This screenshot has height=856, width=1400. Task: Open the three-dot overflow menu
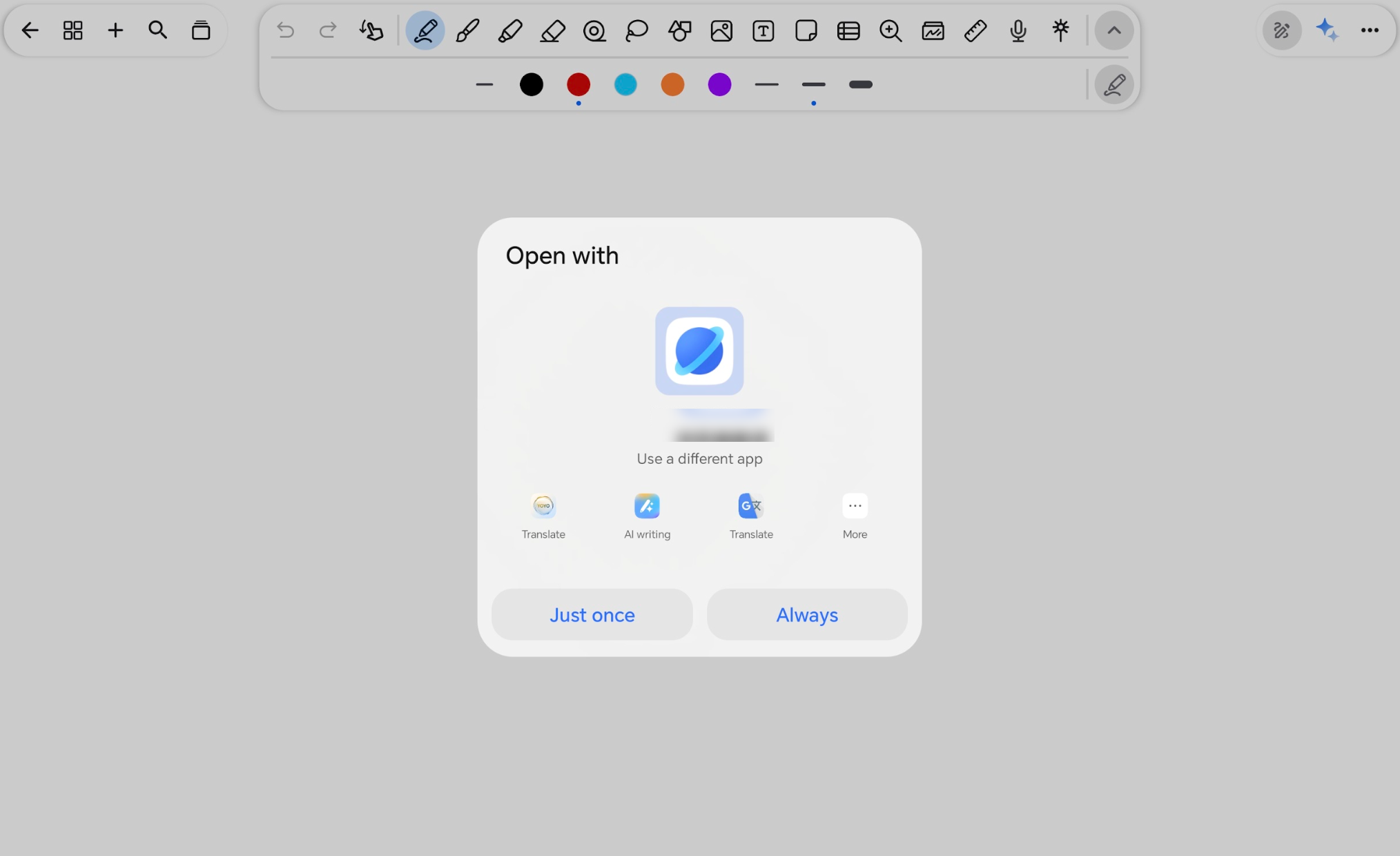pyautogui.click(x=1370, y=30)
